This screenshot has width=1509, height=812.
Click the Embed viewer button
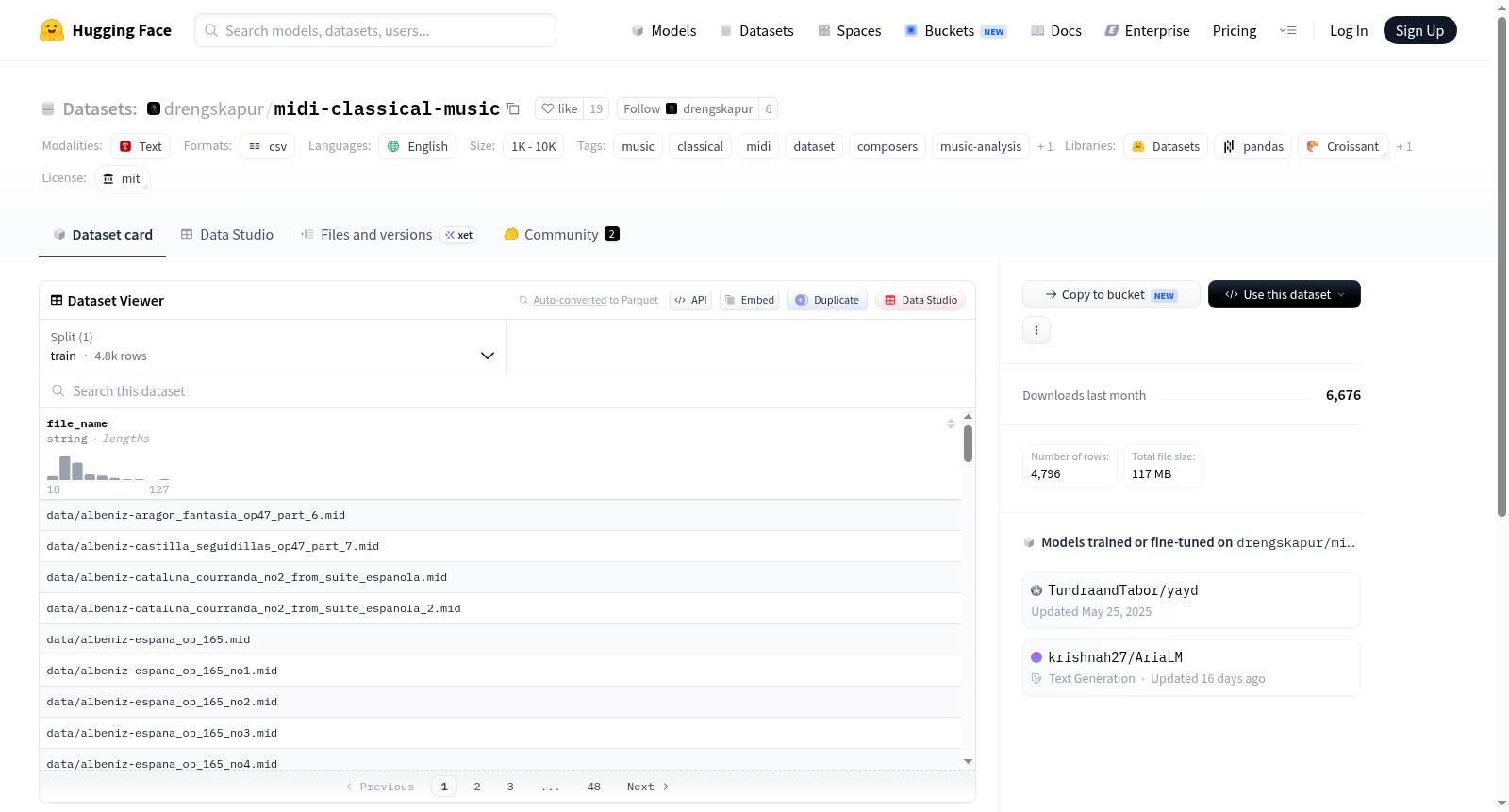[749, 300]
